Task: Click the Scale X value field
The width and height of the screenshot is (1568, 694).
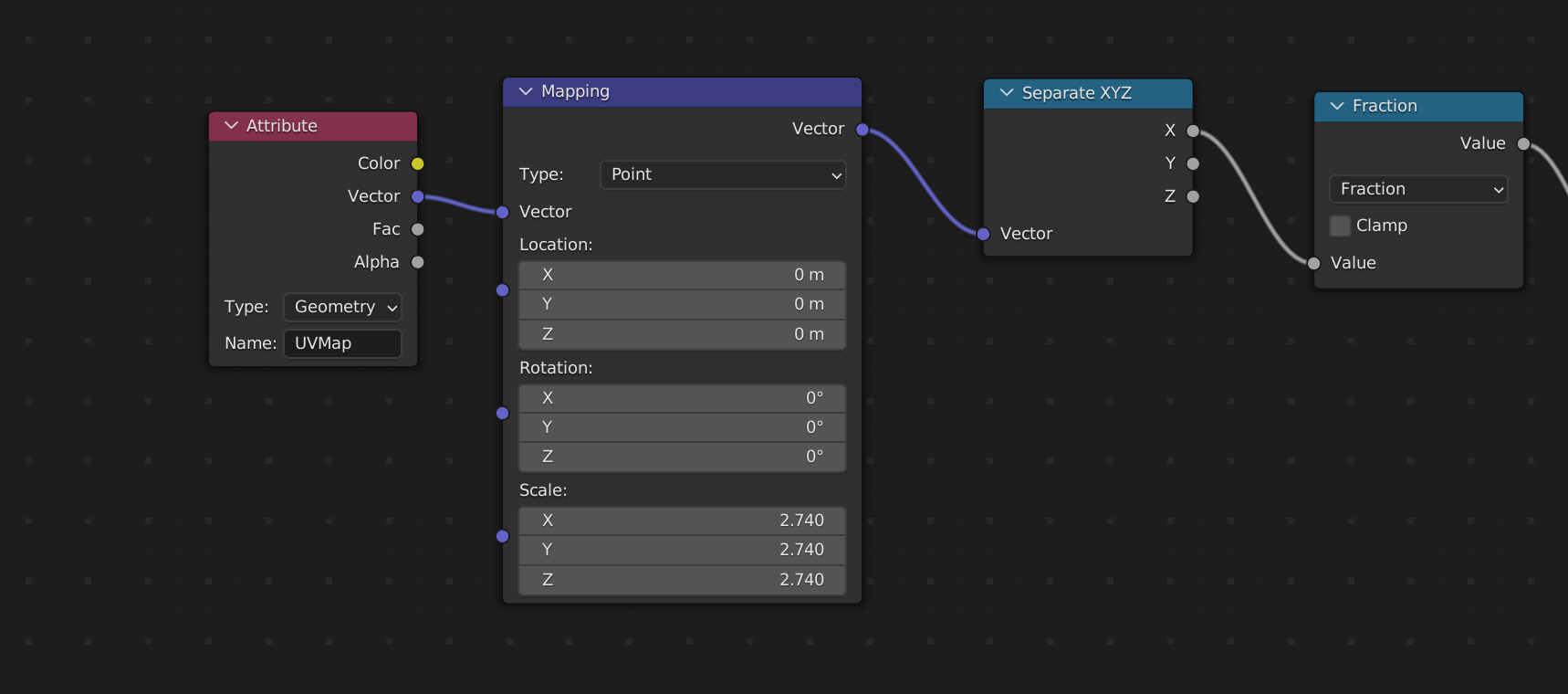Action: (682, 520)
